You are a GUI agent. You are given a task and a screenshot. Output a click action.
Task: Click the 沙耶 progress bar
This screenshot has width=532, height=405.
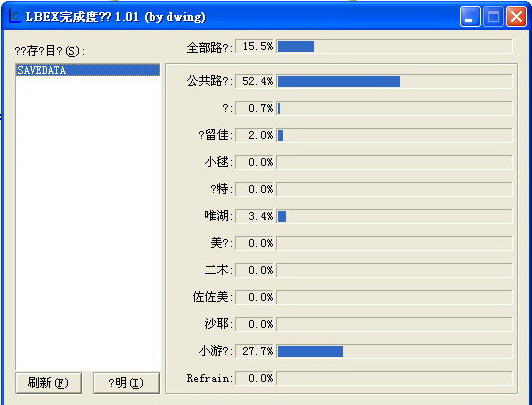tap(394, 324)
